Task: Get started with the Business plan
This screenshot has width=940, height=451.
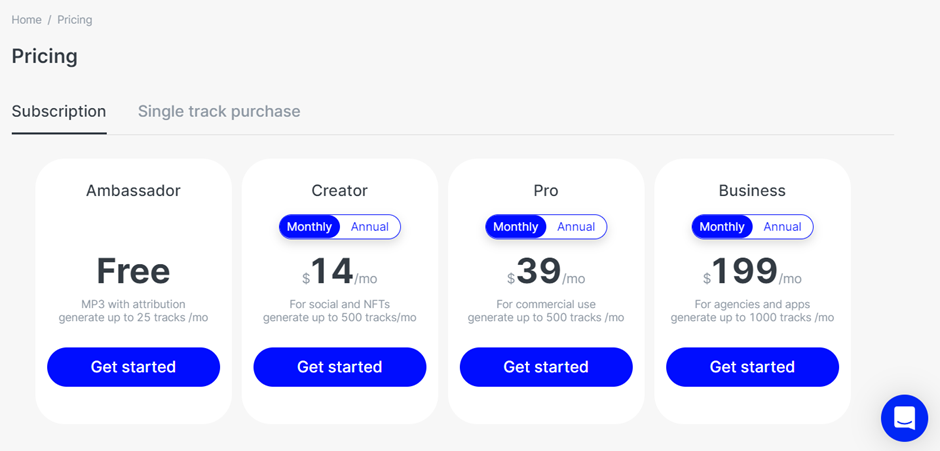Action: click(752, 367)
